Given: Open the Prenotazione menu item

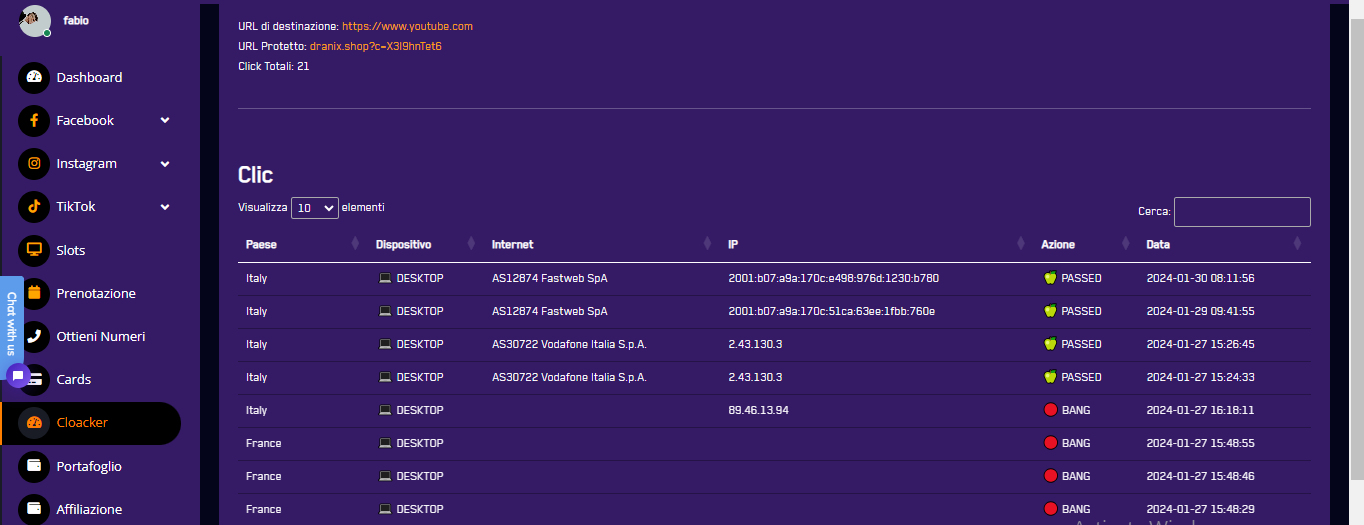Looking at the screenshot, I should coord(96,293).
